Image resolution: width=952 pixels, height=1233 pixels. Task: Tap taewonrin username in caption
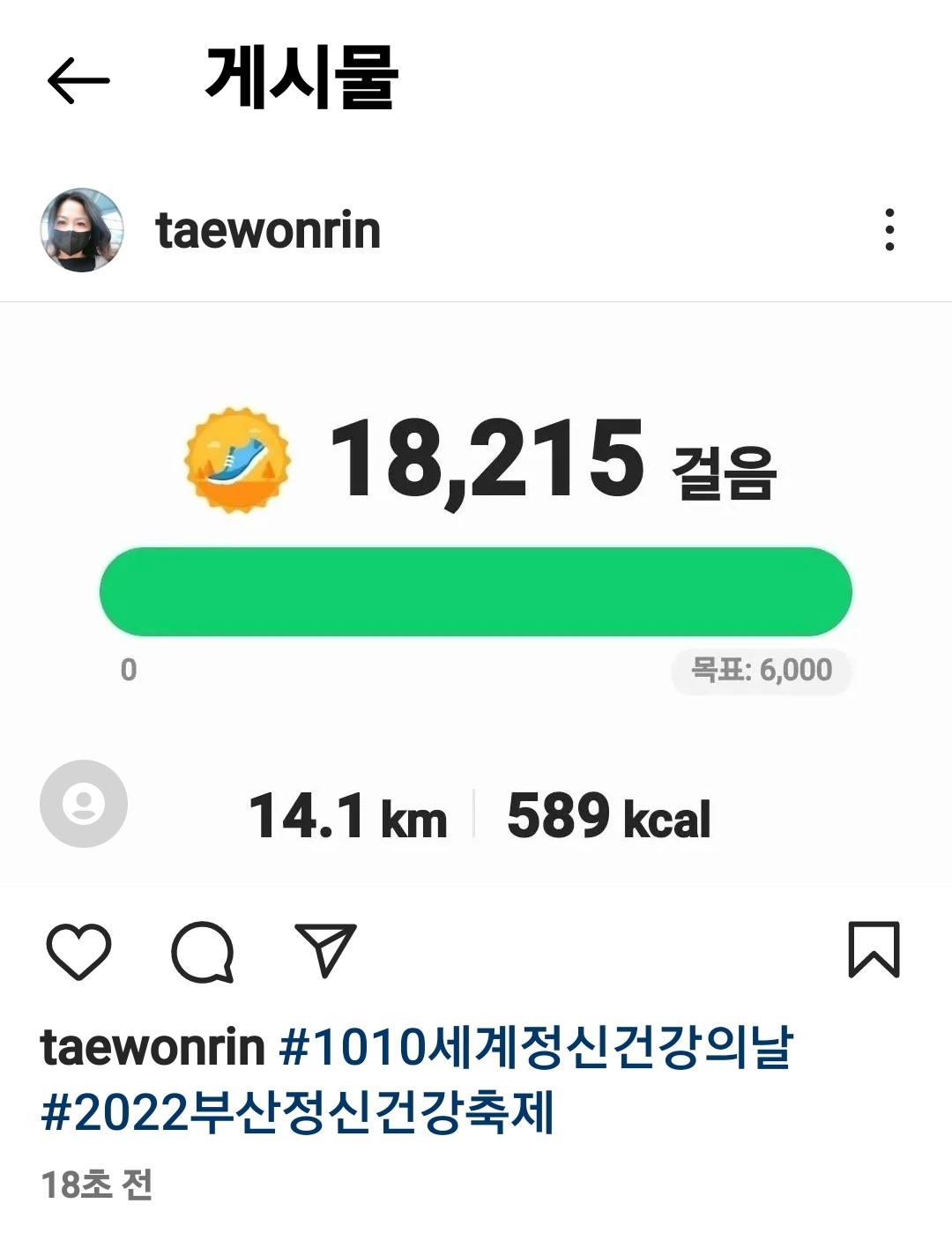click(152, 1048)
